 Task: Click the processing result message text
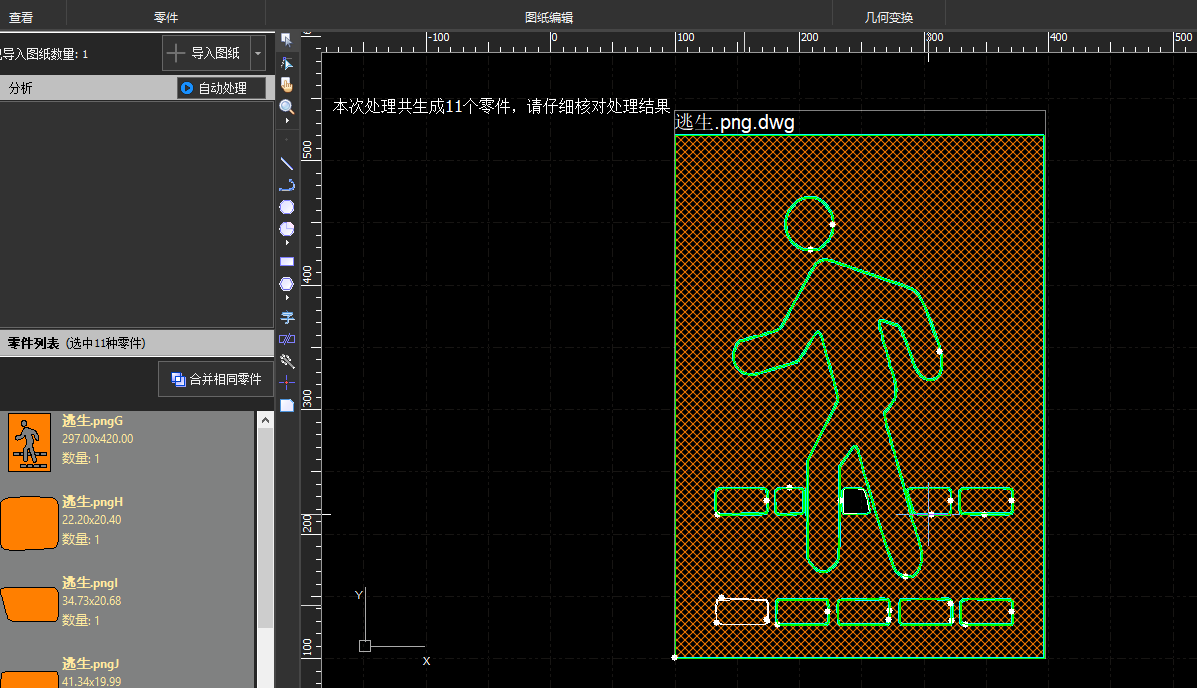pyautogui.click(x=501, y=106)
